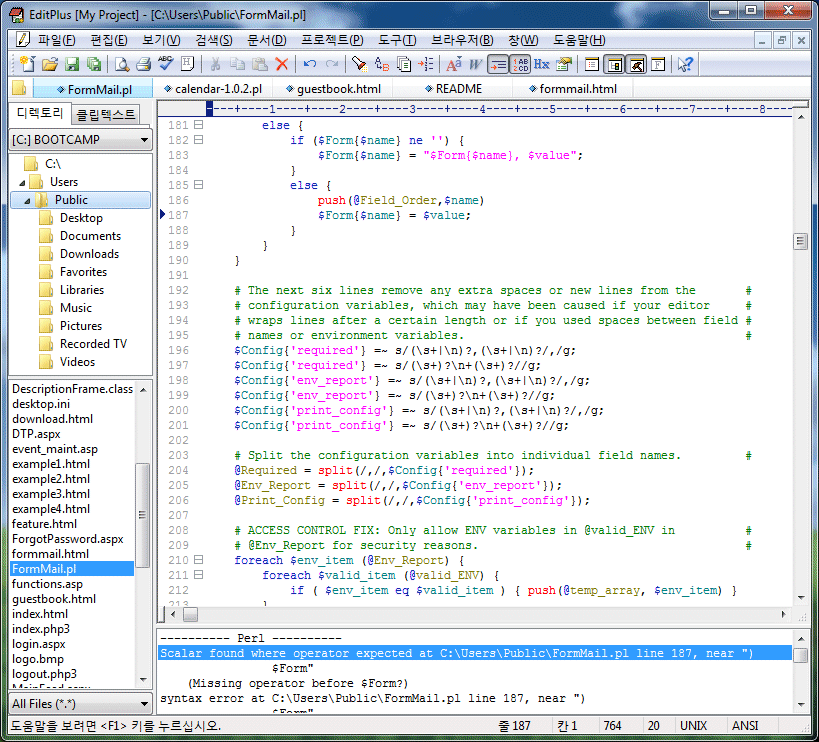Image resolution: width=819 pixels, height=742 pixels.
Task: Open the 검색(S) menu
Action: coord(214,40)
